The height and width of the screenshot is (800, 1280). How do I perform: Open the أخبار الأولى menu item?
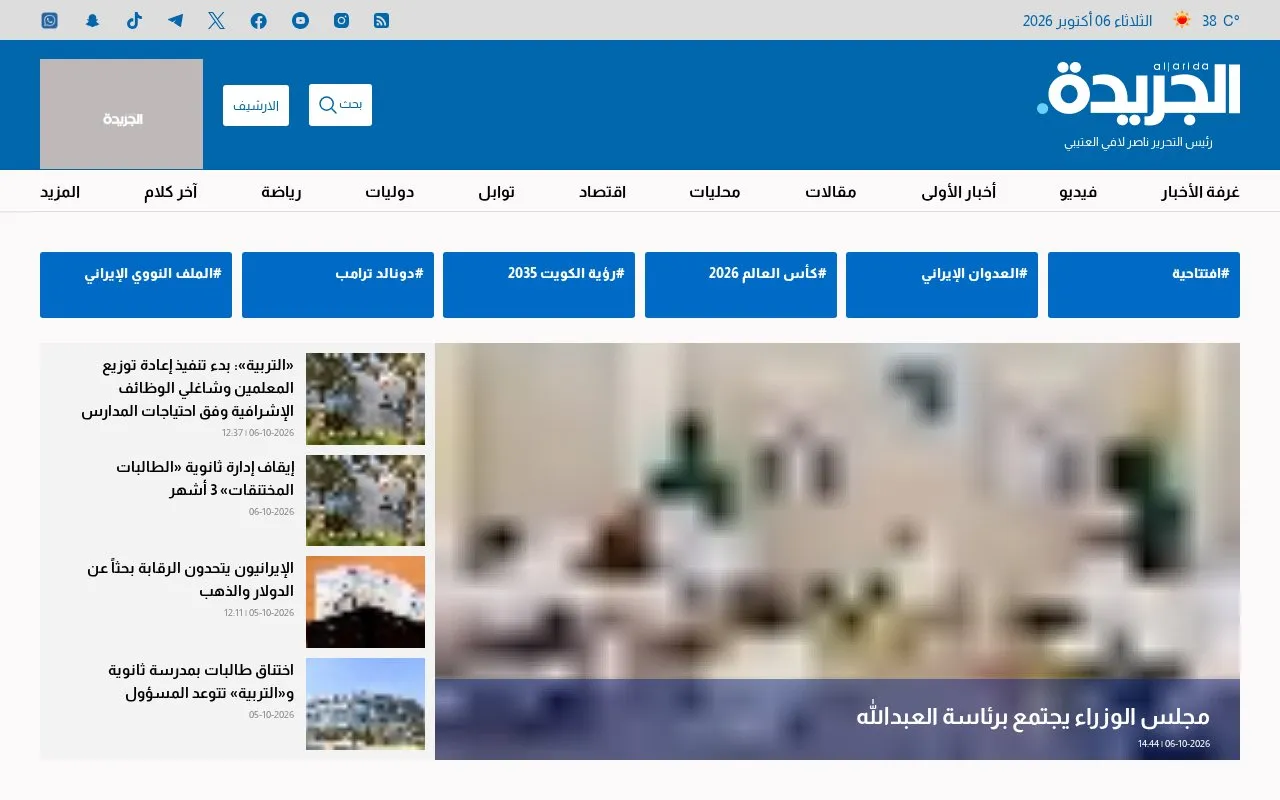point(959,192)
